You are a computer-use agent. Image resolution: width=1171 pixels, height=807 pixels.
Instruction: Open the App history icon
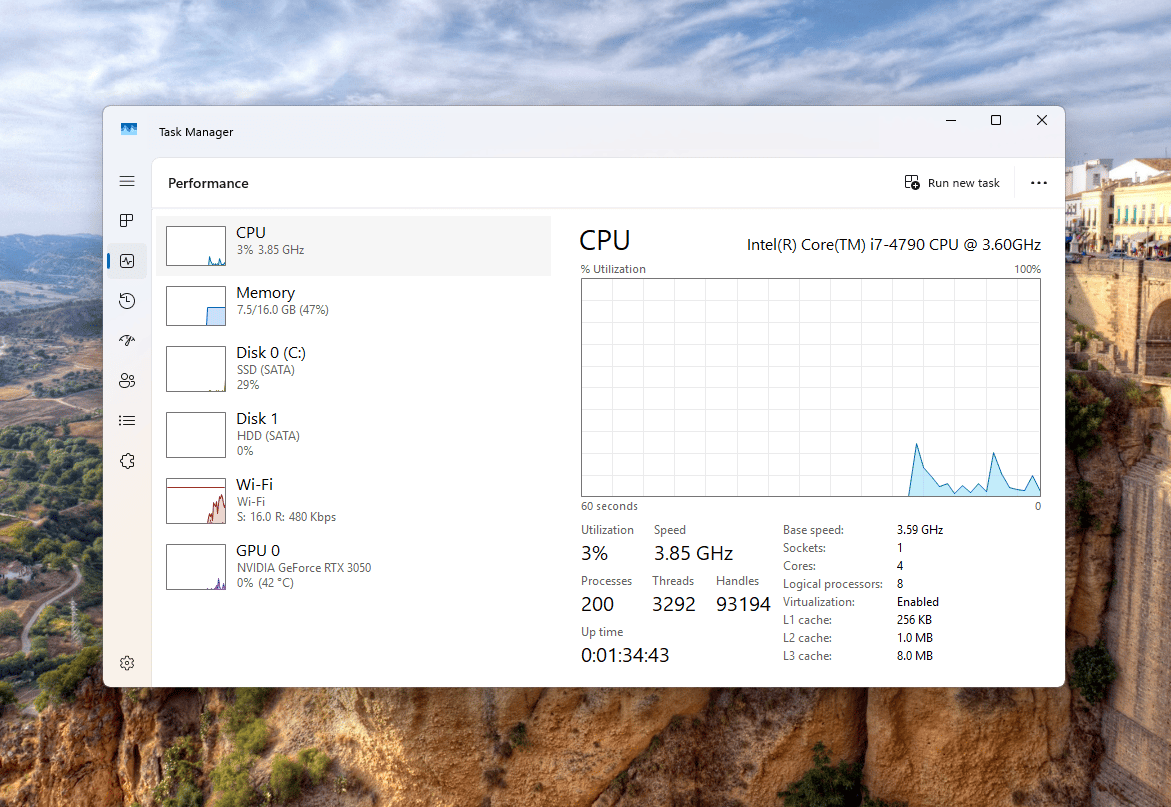pos(127,301)
